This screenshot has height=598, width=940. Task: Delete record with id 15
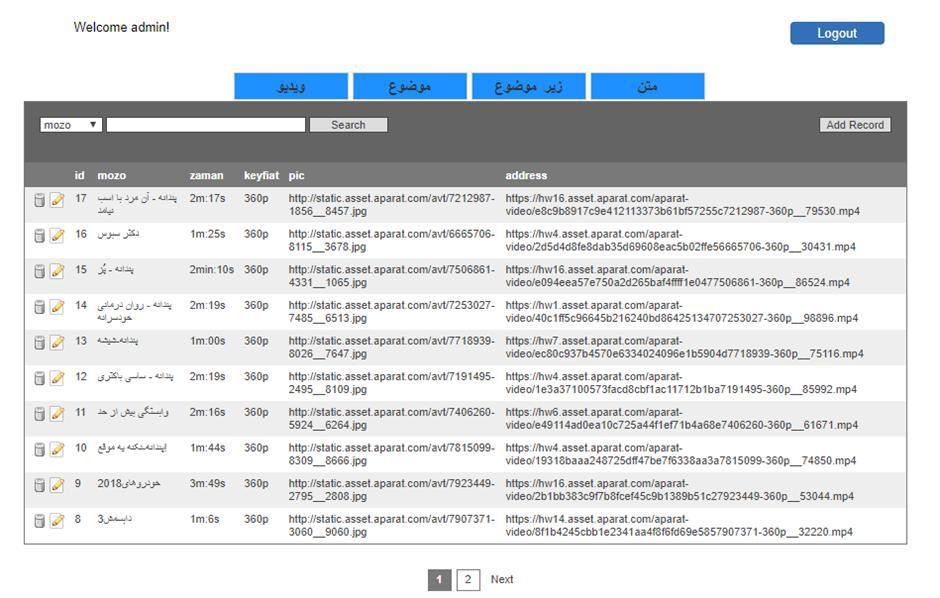pyautogui.click(x=40, y=271)
